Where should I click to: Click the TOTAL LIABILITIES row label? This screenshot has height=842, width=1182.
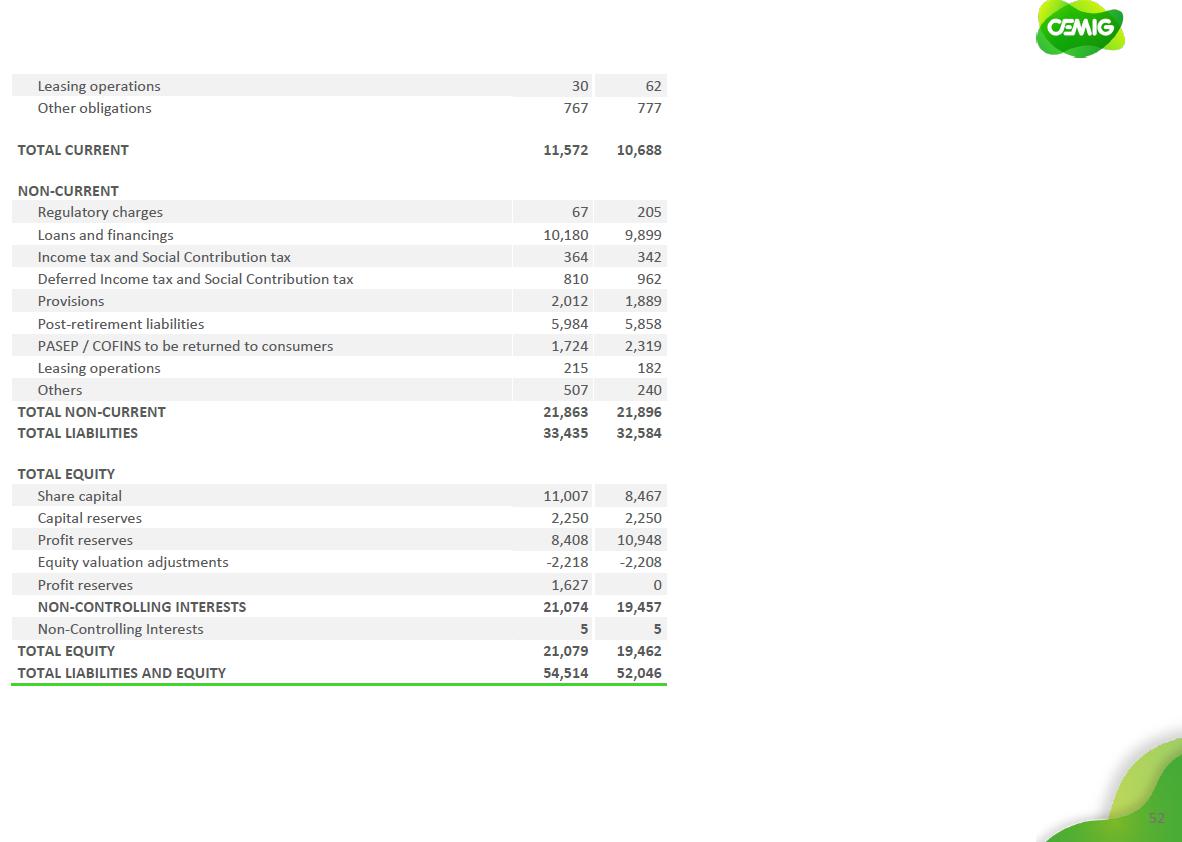click(x=78, y=433)
